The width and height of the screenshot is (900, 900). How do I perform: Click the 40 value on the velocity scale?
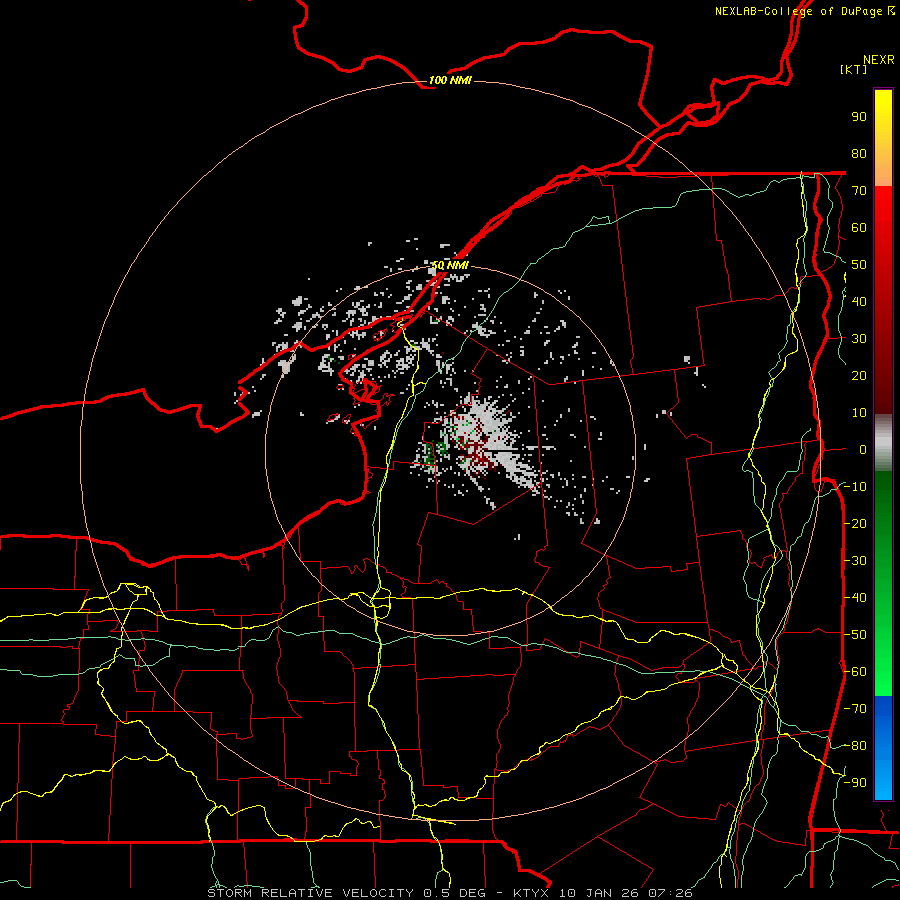(859, 301)
